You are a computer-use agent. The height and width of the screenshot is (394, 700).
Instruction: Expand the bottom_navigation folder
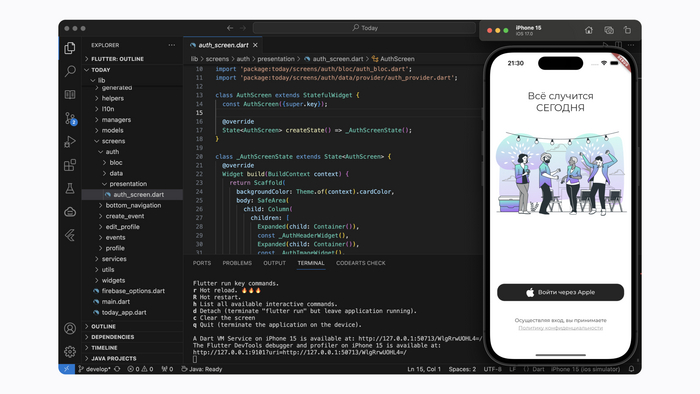(133, 205)
